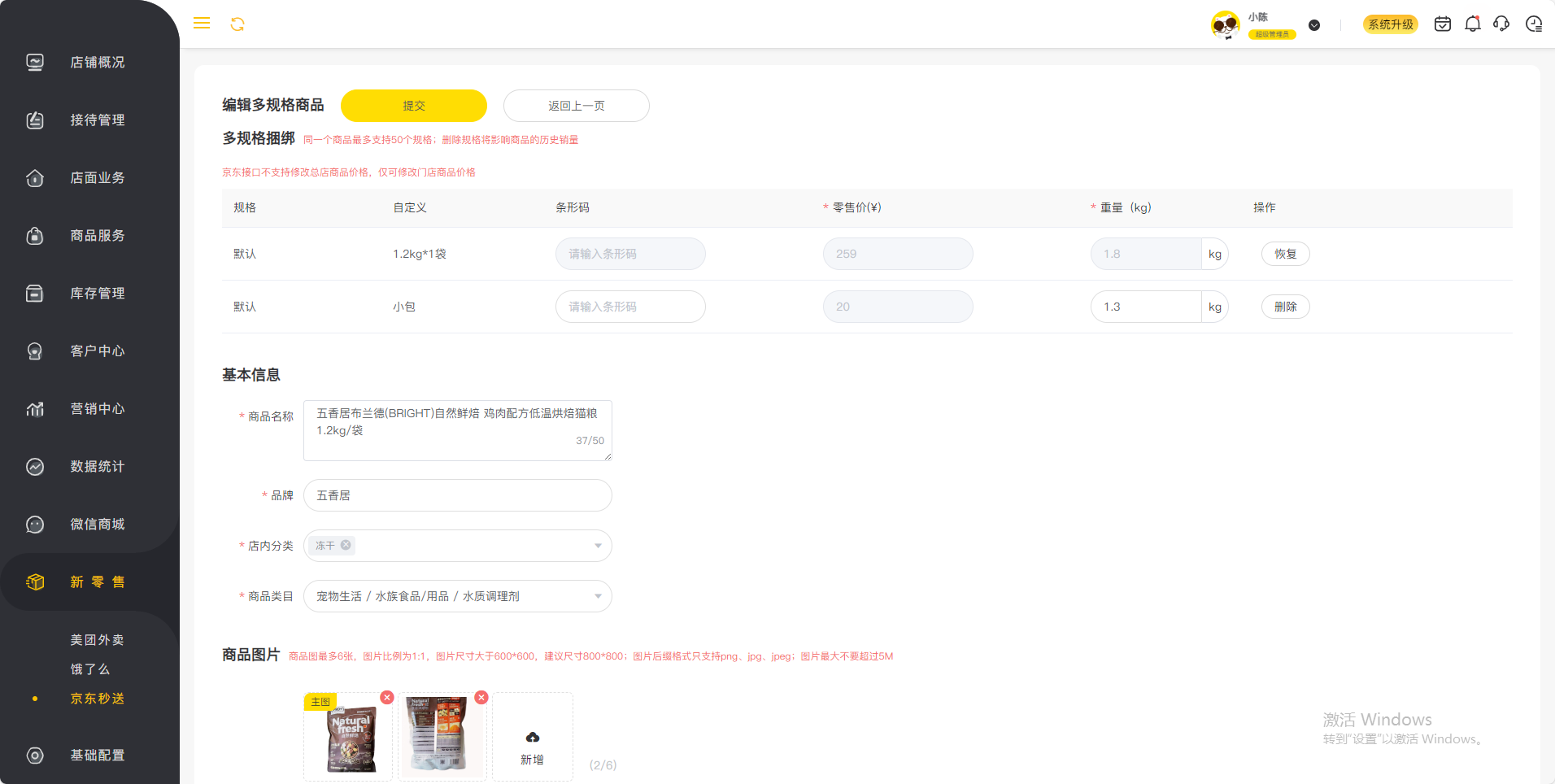
Task: Expand the user account dropdown arrow
Action: tap(1314, 25)
